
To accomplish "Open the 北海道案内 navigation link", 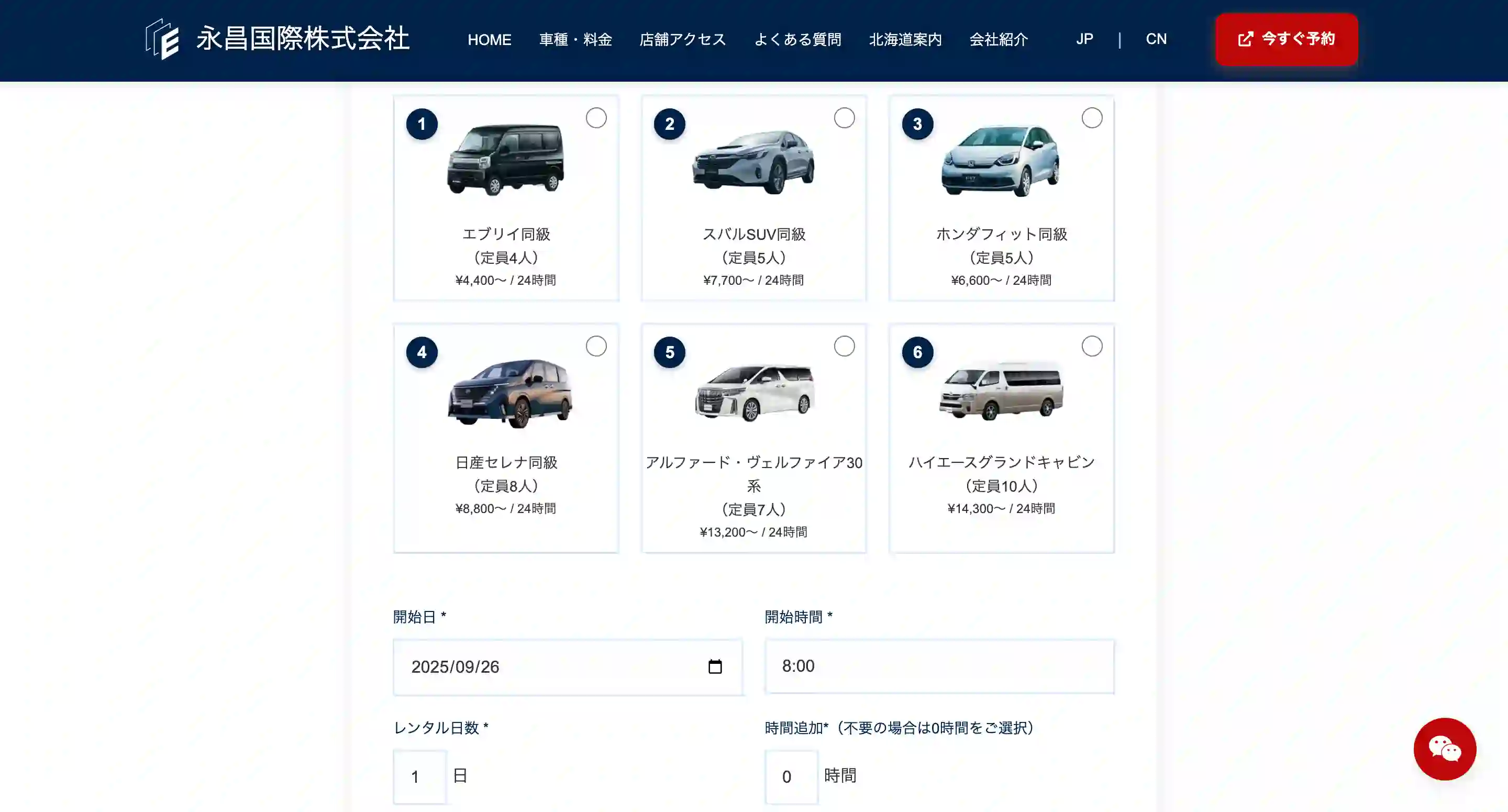I will coord(905,40).
